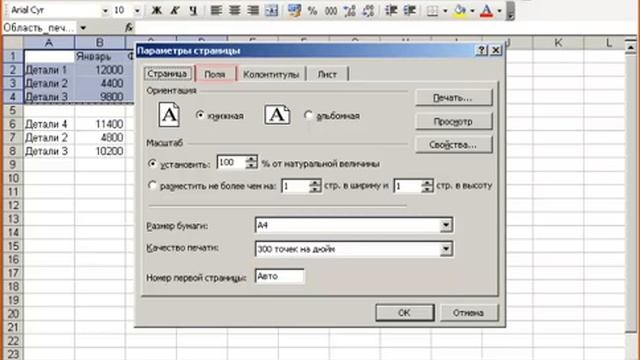This screenshot has height=360, width=640.
Task: Click Номер первой страницы field
Action: coord(280,276)
